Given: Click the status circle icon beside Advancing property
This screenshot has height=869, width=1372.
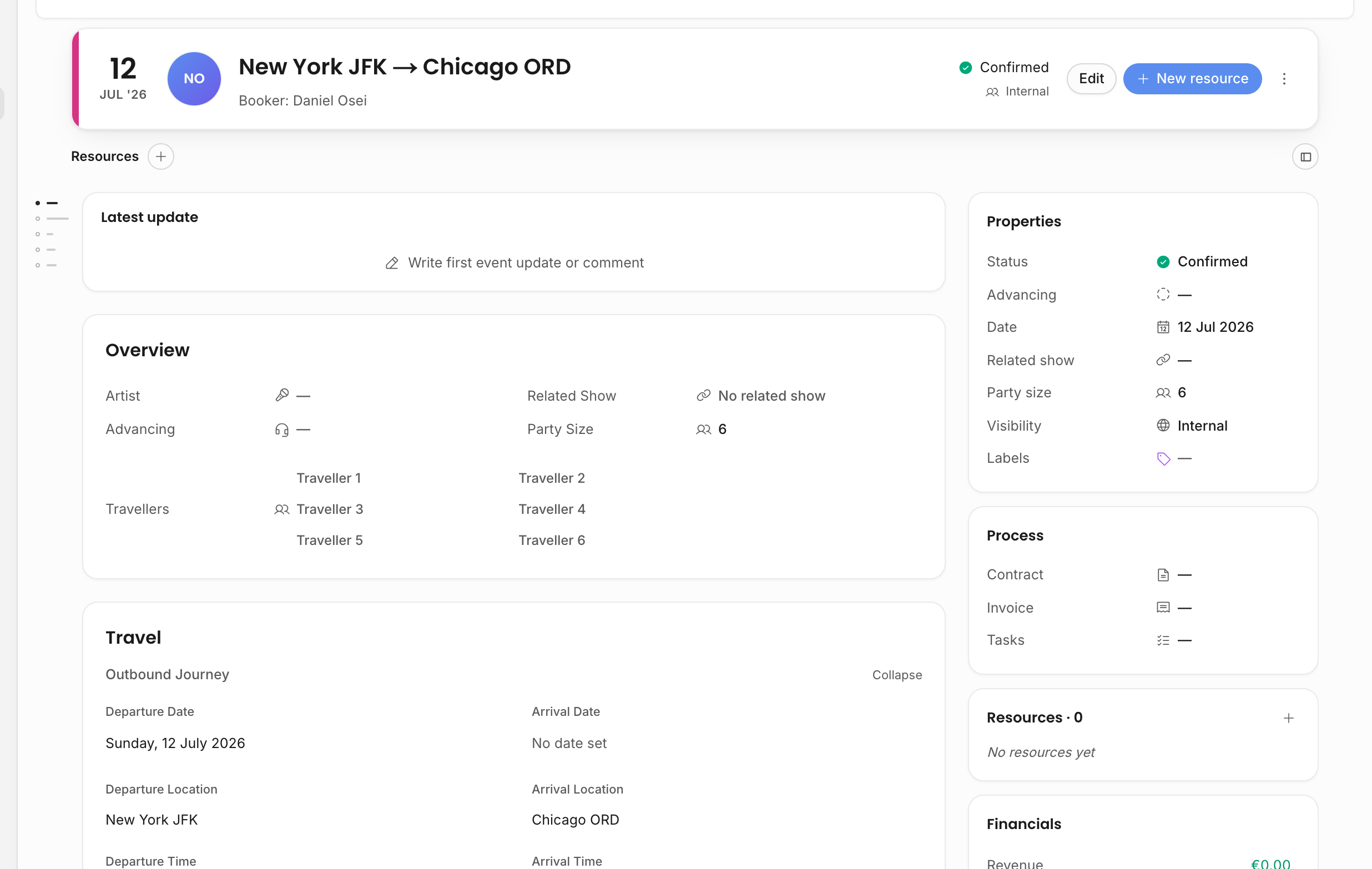Looking at the screenshot, I should [x=1163, y=295].
